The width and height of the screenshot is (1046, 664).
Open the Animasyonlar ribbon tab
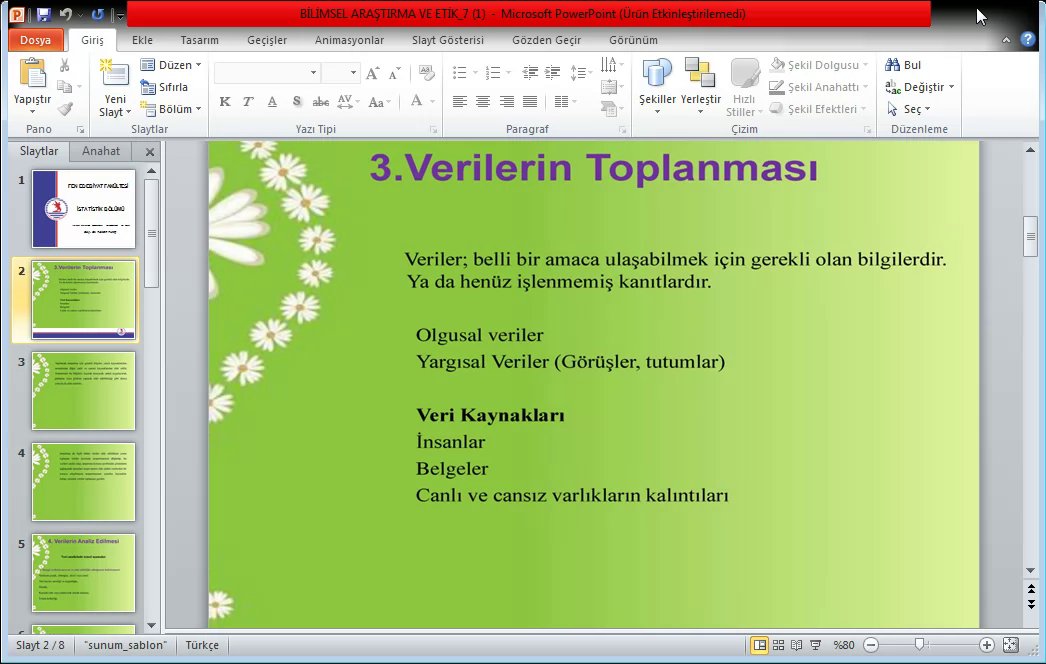[350, 40]
